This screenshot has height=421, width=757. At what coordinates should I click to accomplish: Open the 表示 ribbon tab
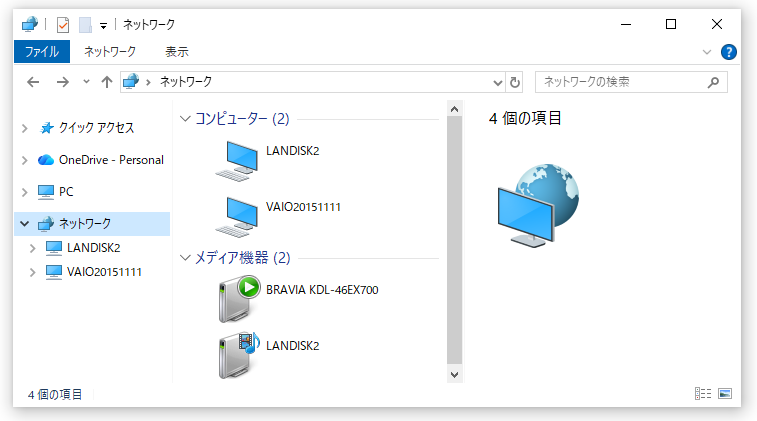click(176, 52)
